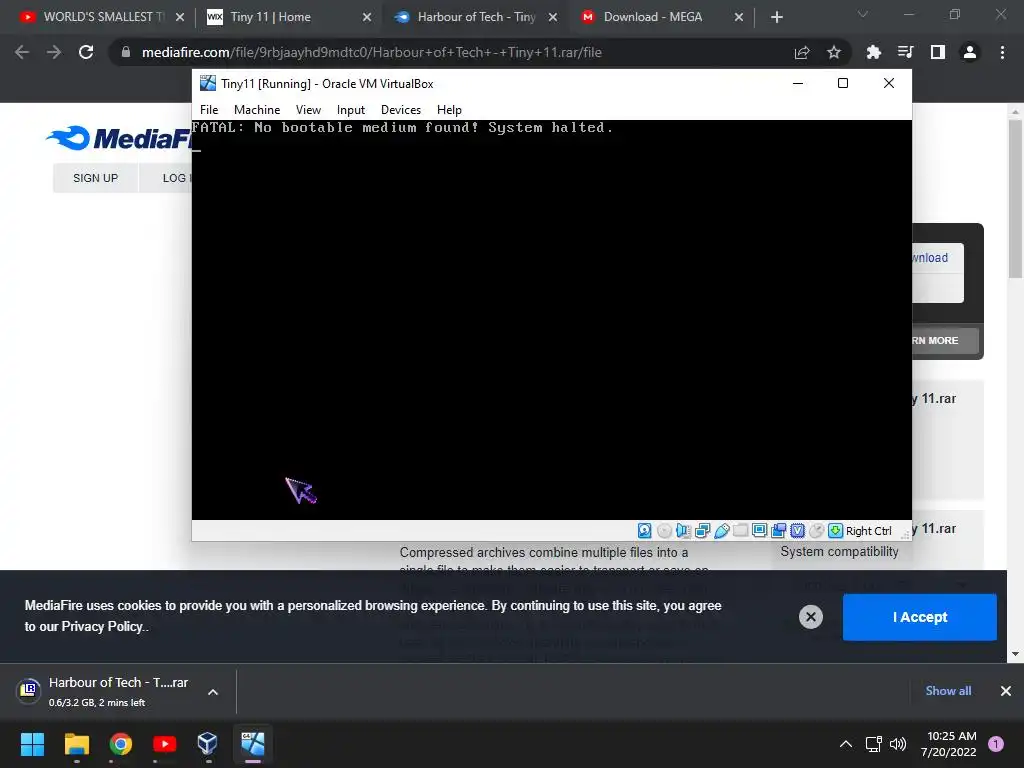Close the Download - MEGA tab
The image size is (1024, 768).
click(739, 17)
